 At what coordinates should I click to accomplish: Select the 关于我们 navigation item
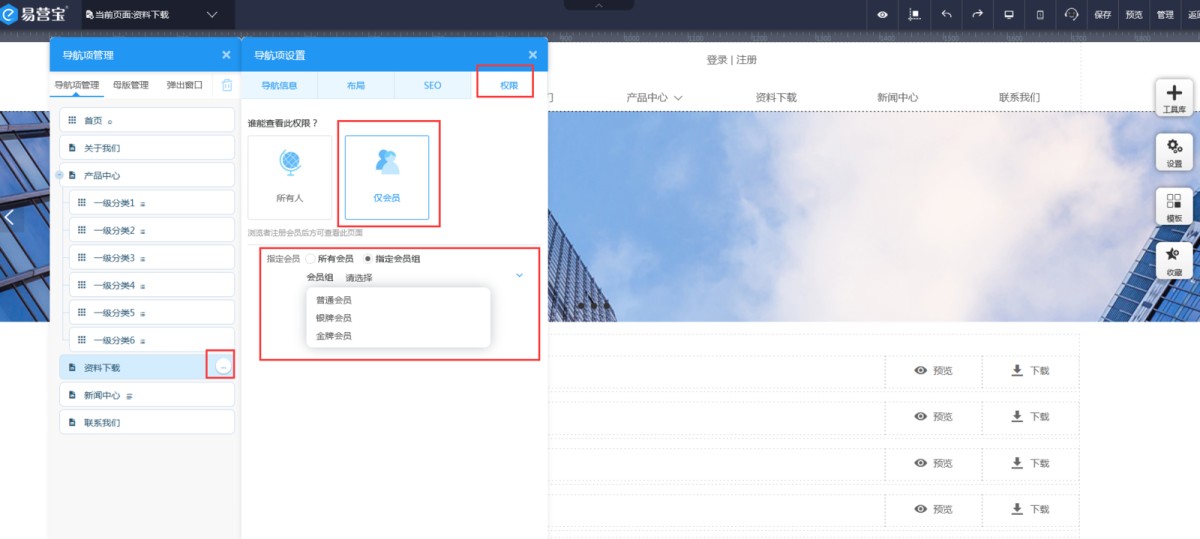[x=147, y=148]
